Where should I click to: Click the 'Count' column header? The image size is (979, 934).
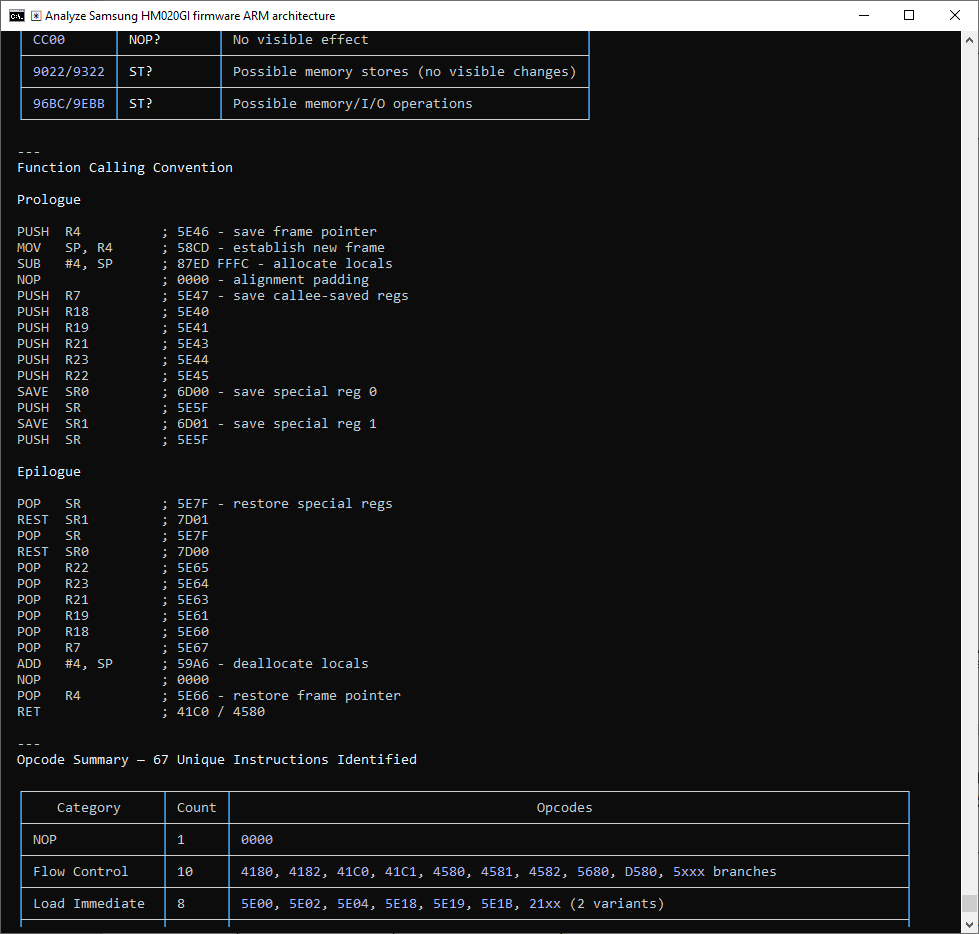click(x=197, y=807)
